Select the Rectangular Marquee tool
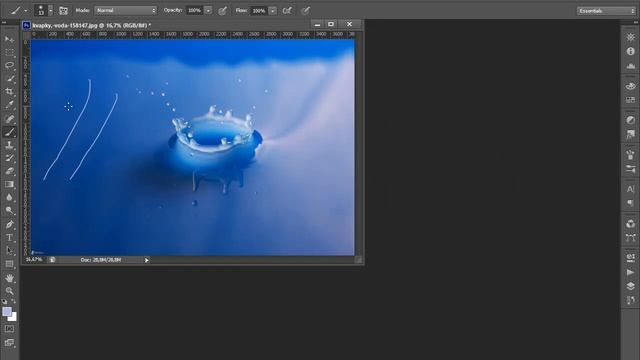The image size is (640, 360). (x=9, y=52)
